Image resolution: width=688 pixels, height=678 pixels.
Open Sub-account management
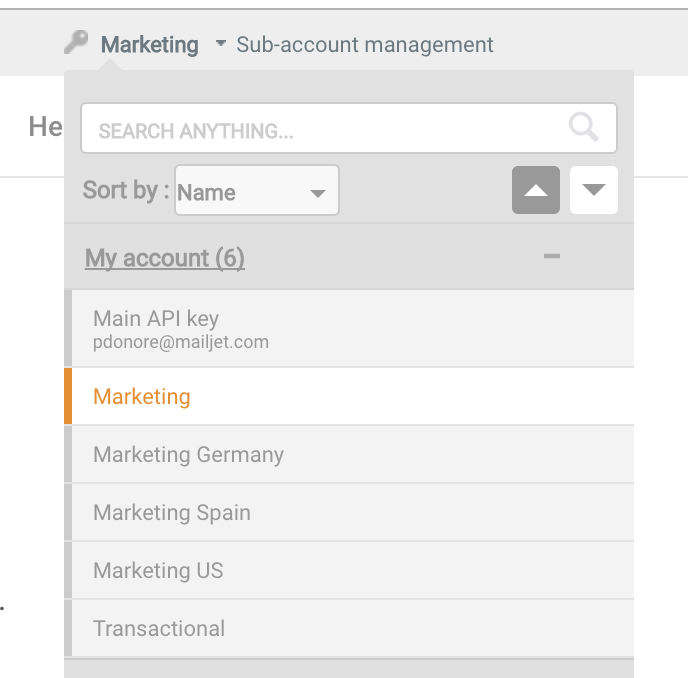click(365, 45)
